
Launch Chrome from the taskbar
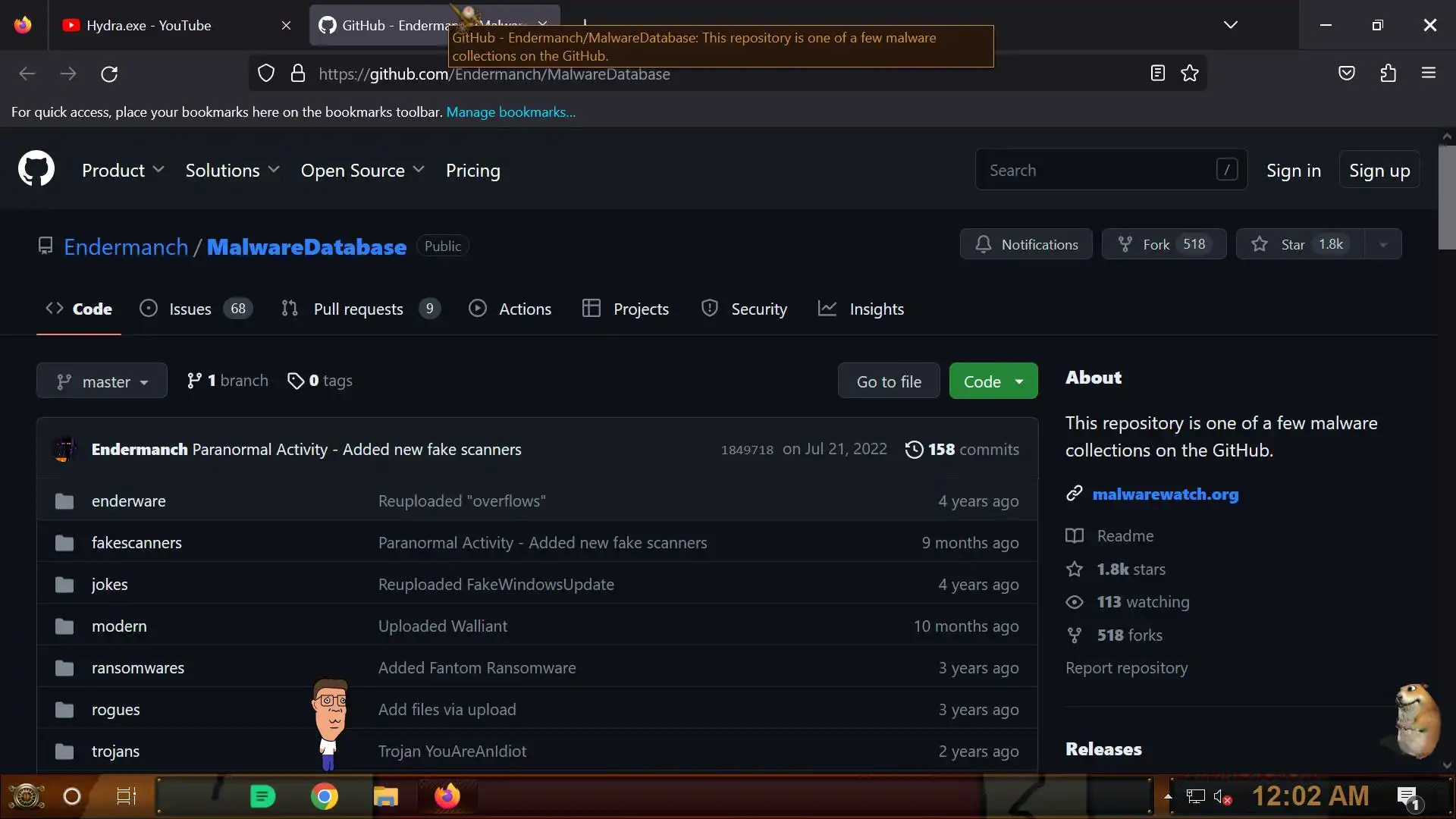[325, 796]
